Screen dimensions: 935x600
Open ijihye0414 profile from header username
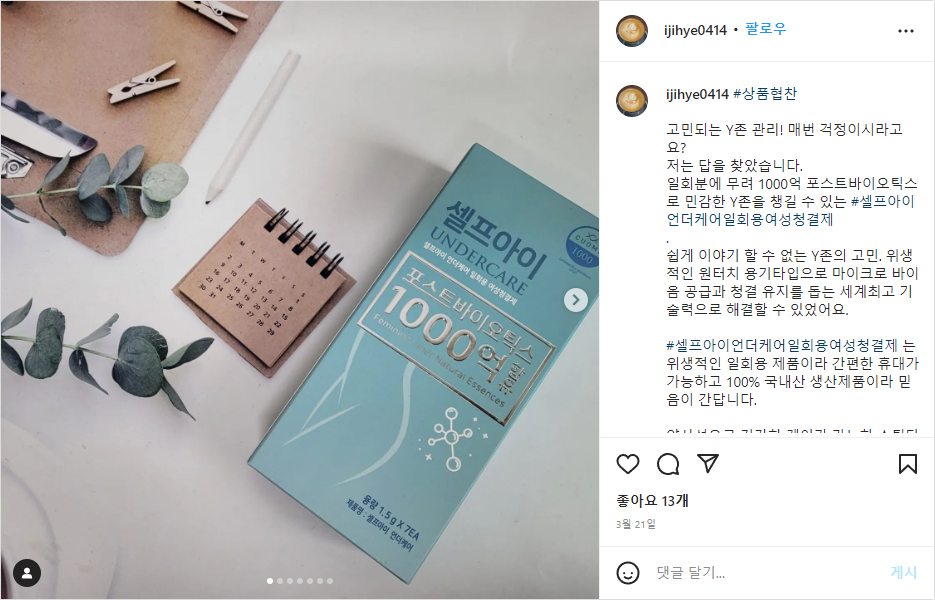coord(695,30)
